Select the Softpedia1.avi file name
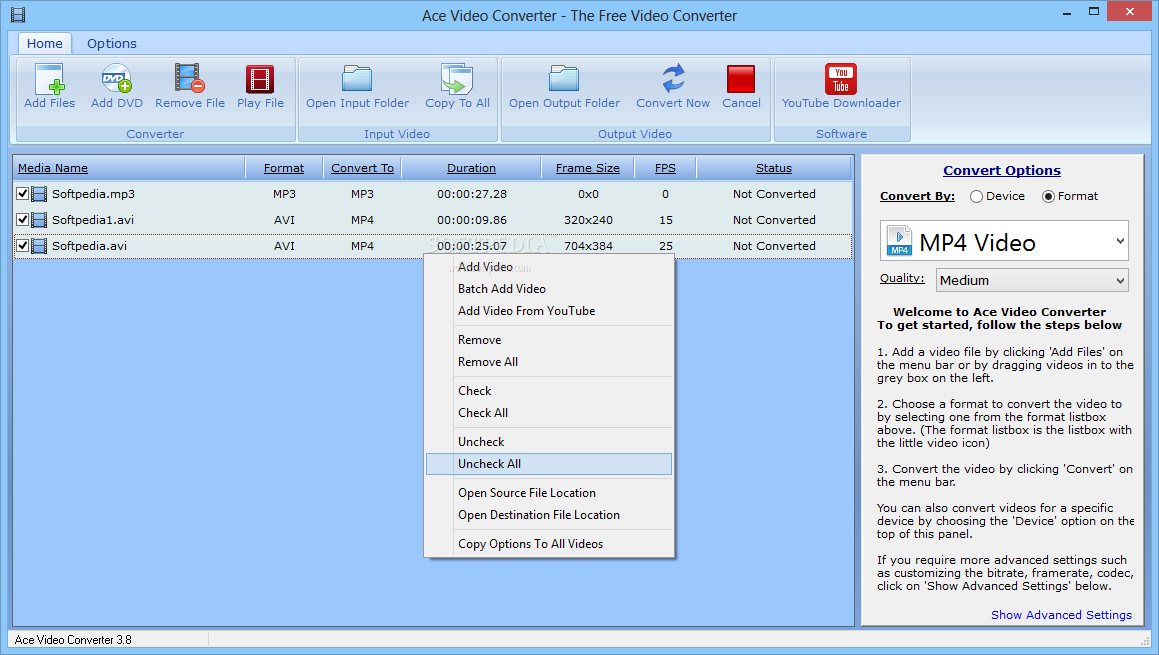1159x655 pixels. 92,220
